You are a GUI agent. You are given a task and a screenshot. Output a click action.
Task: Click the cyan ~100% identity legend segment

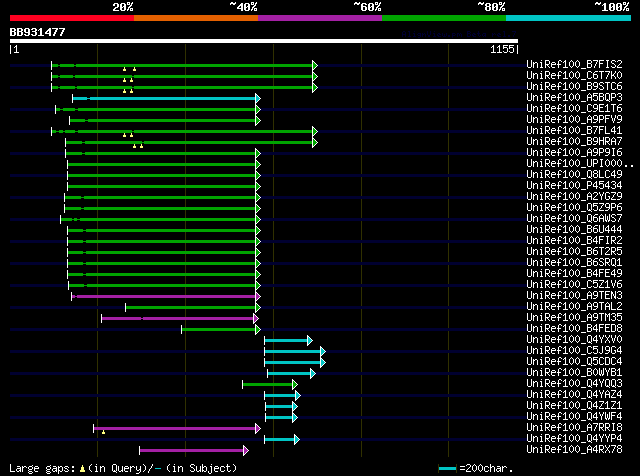coord(568,18)
